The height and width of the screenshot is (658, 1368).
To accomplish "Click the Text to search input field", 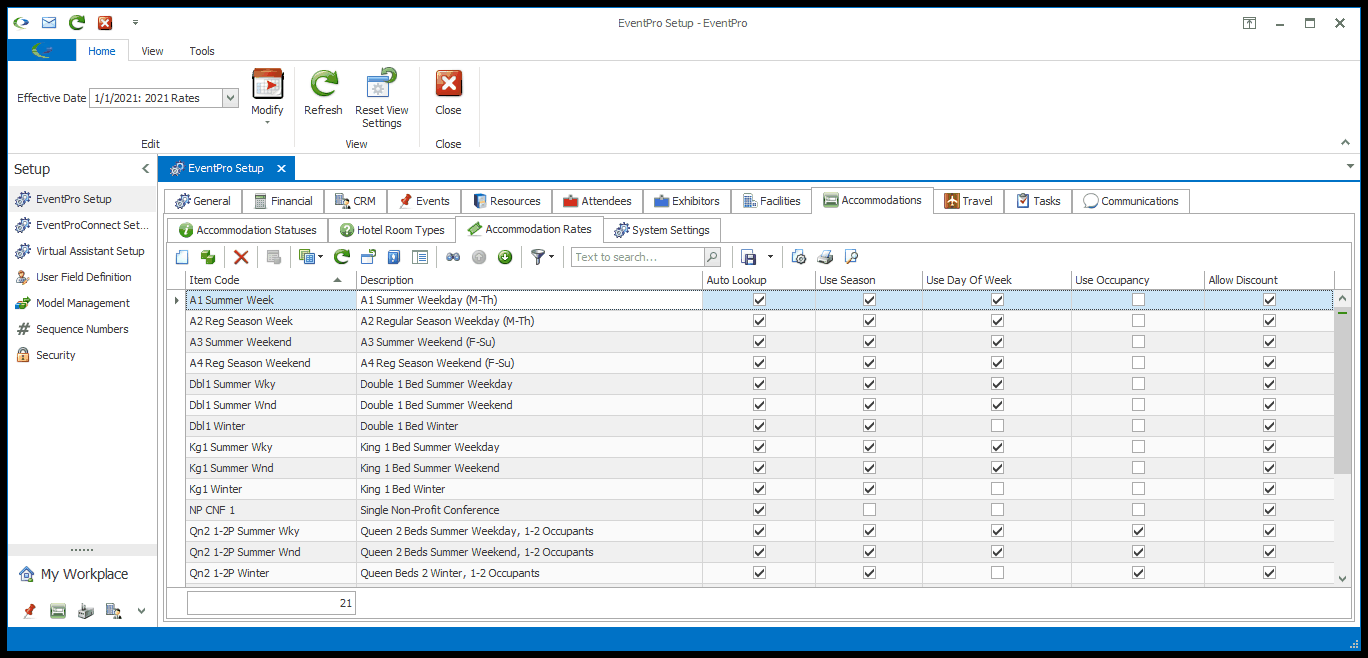I will click(638, 257).
